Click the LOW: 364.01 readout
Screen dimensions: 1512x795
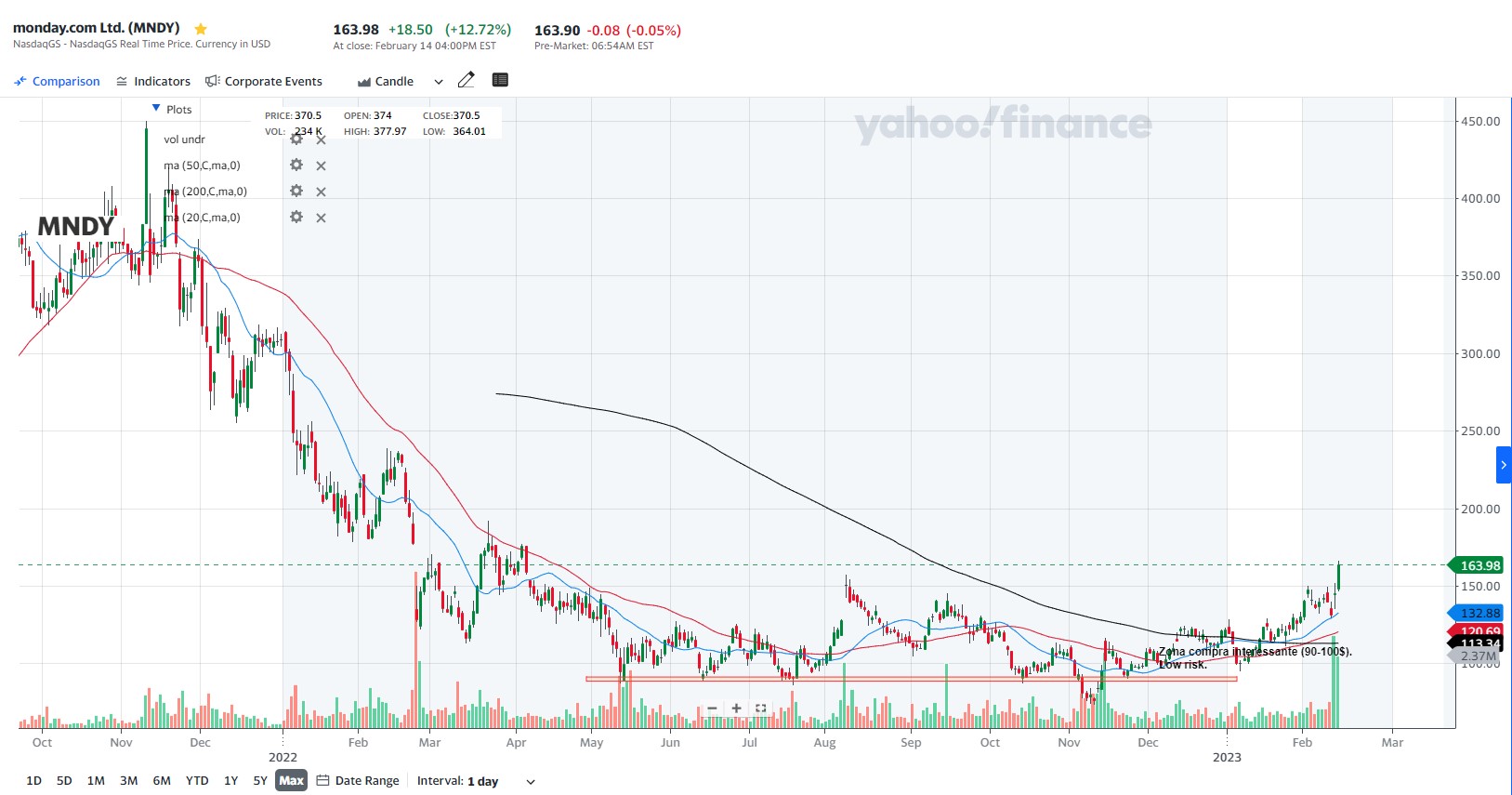pos(454,131)
